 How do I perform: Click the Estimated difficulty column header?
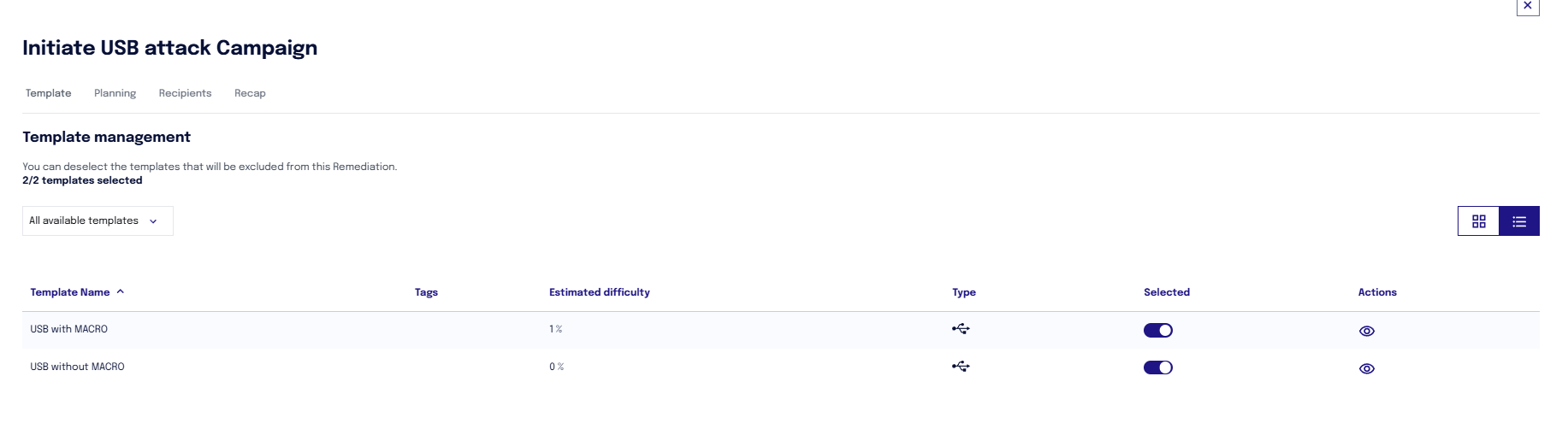[600, 292]
